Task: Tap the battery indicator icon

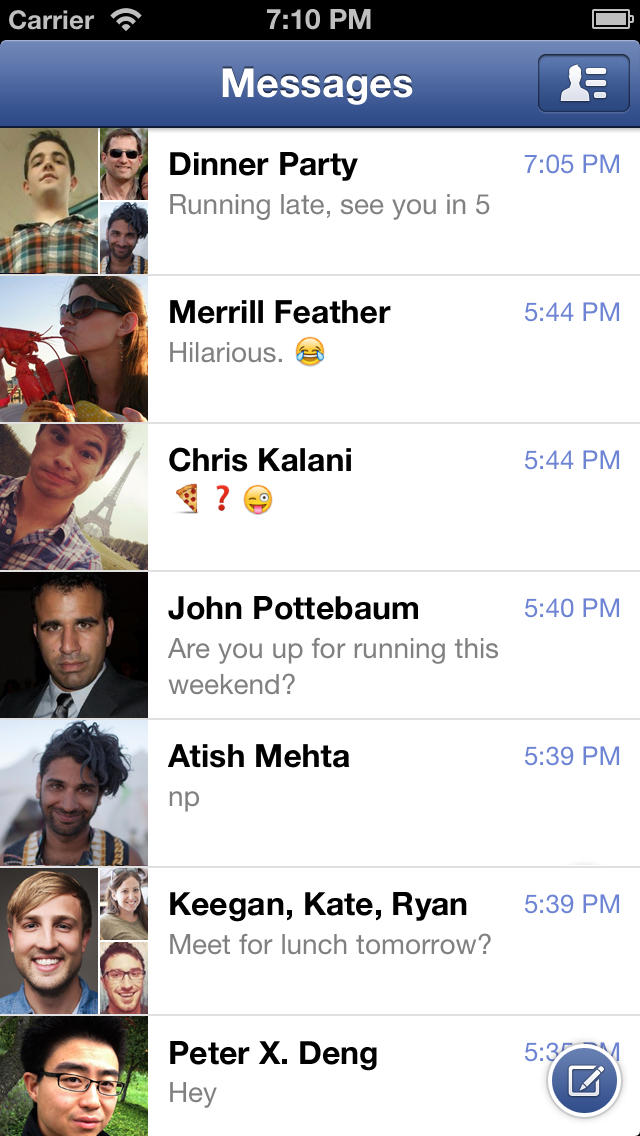Action: 612,20
